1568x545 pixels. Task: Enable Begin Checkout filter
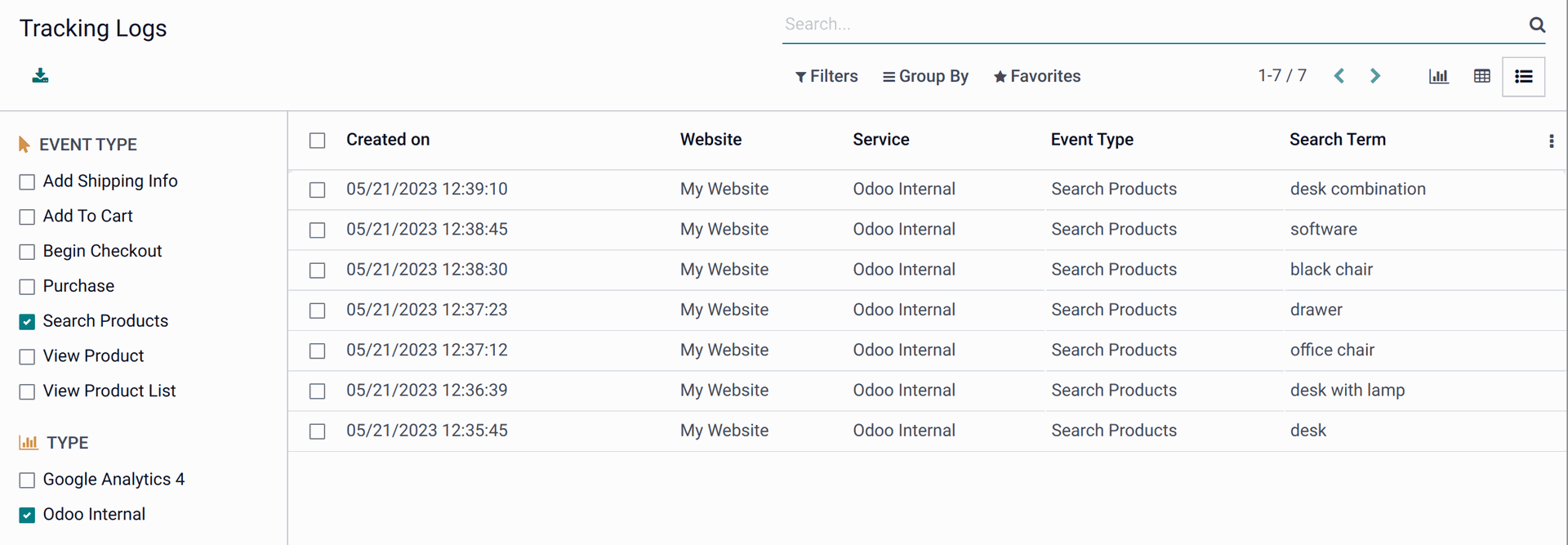27,252
